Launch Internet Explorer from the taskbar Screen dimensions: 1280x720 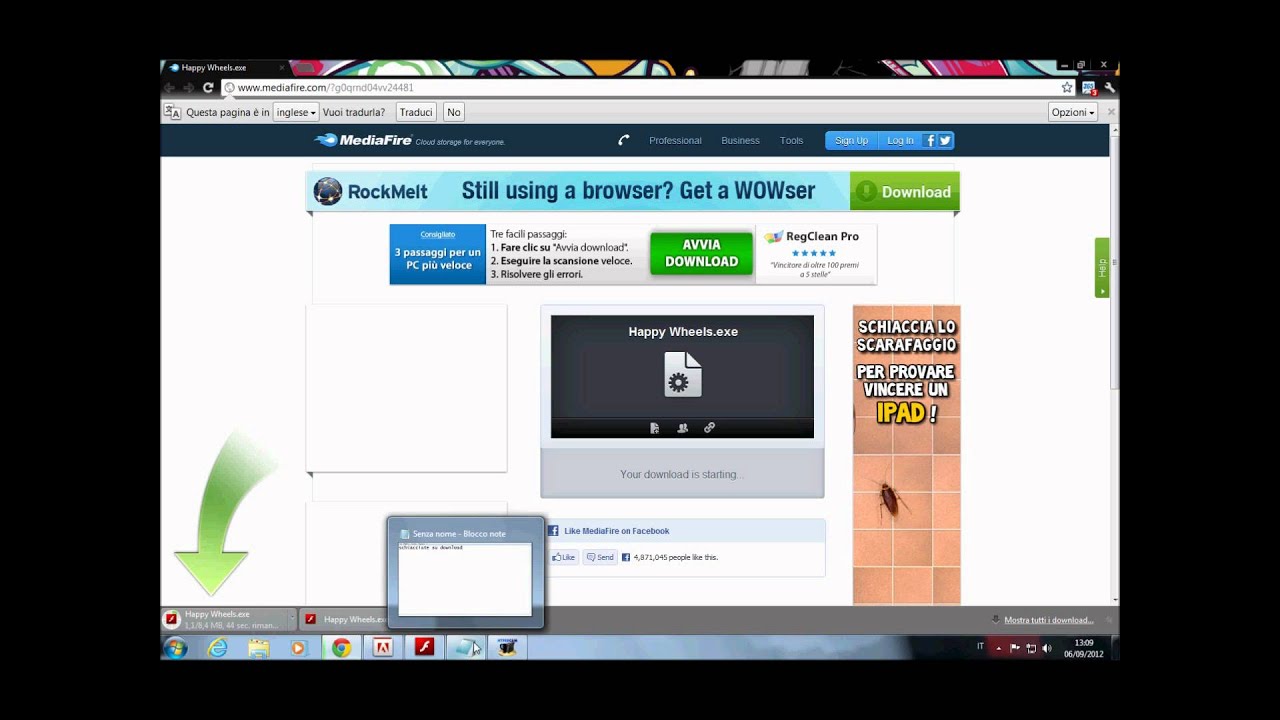217,648
